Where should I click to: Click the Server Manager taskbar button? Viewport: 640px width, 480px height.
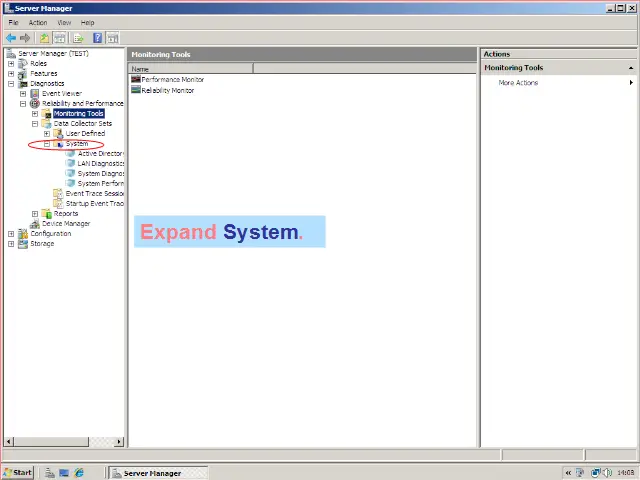point(158,473)
